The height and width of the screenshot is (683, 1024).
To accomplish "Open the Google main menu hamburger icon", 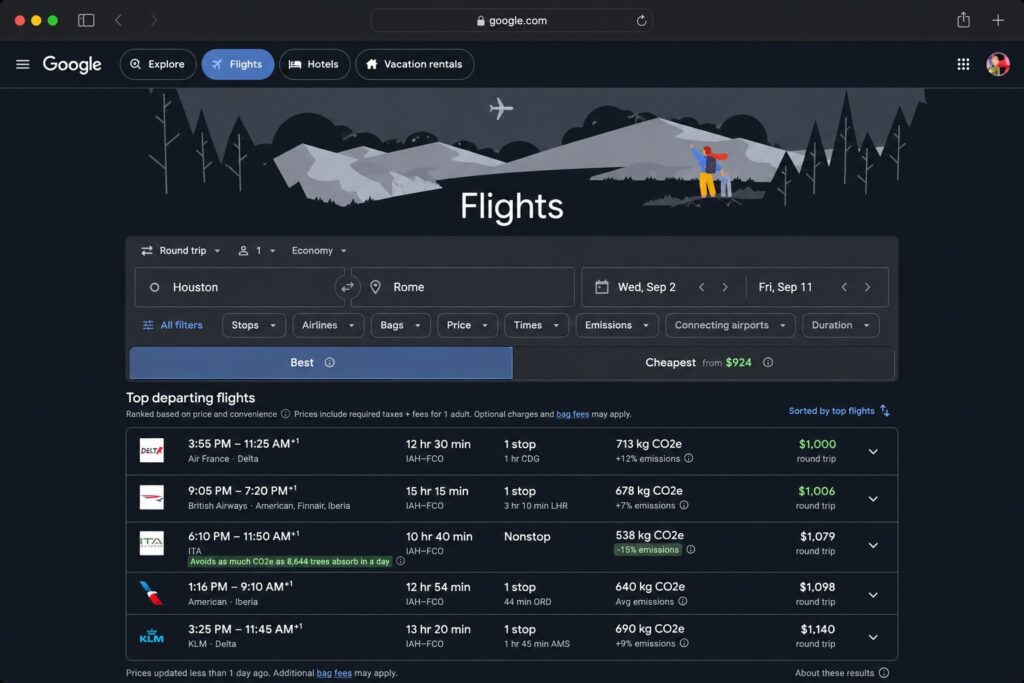I will [x=23, y=64].
